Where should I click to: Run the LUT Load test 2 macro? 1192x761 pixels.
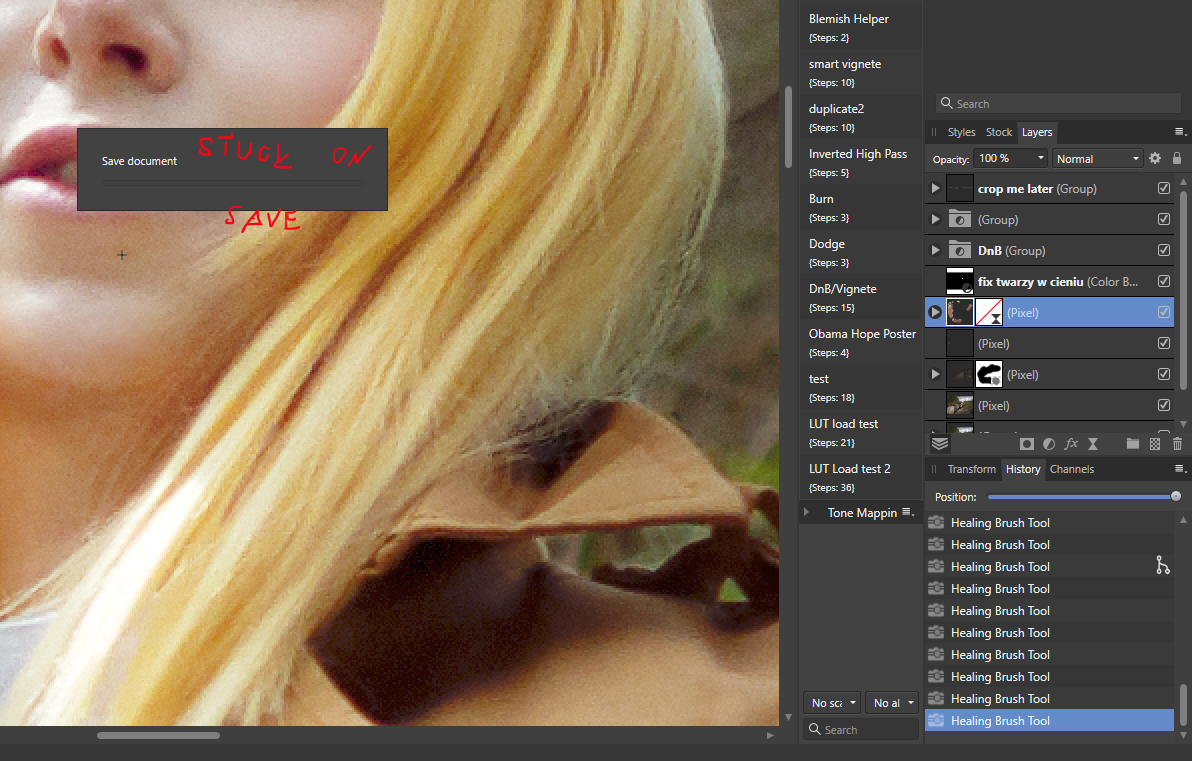[861, 477]
